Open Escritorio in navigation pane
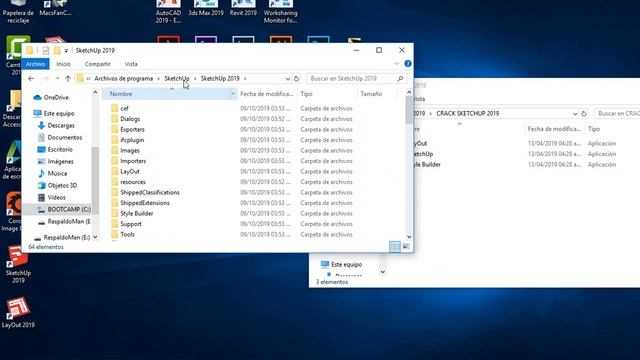Viewport: 640px width, 360px height. 60,149
